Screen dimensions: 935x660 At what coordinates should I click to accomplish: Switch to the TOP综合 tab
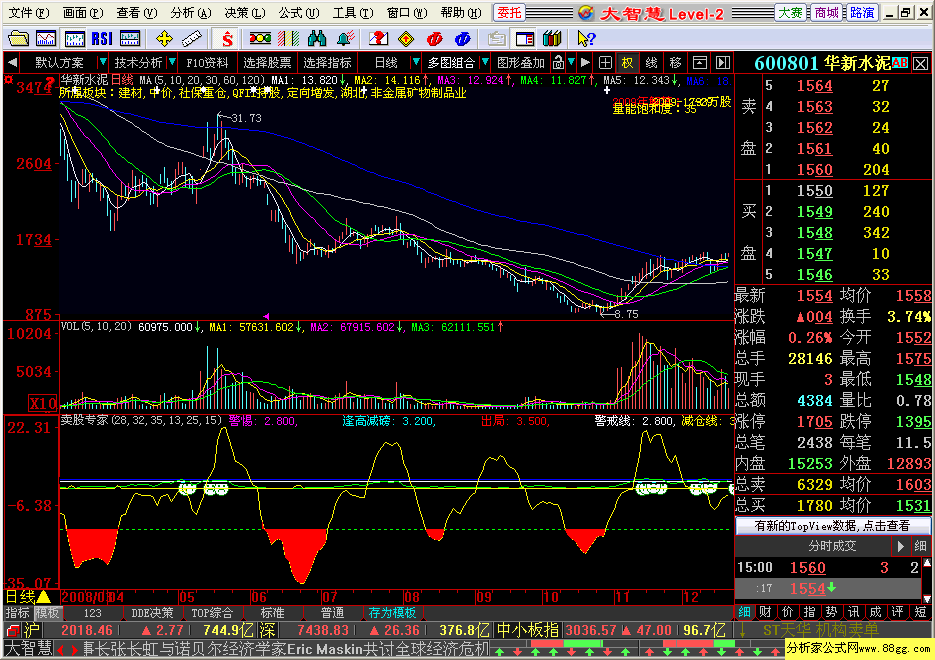coord(212,613)
